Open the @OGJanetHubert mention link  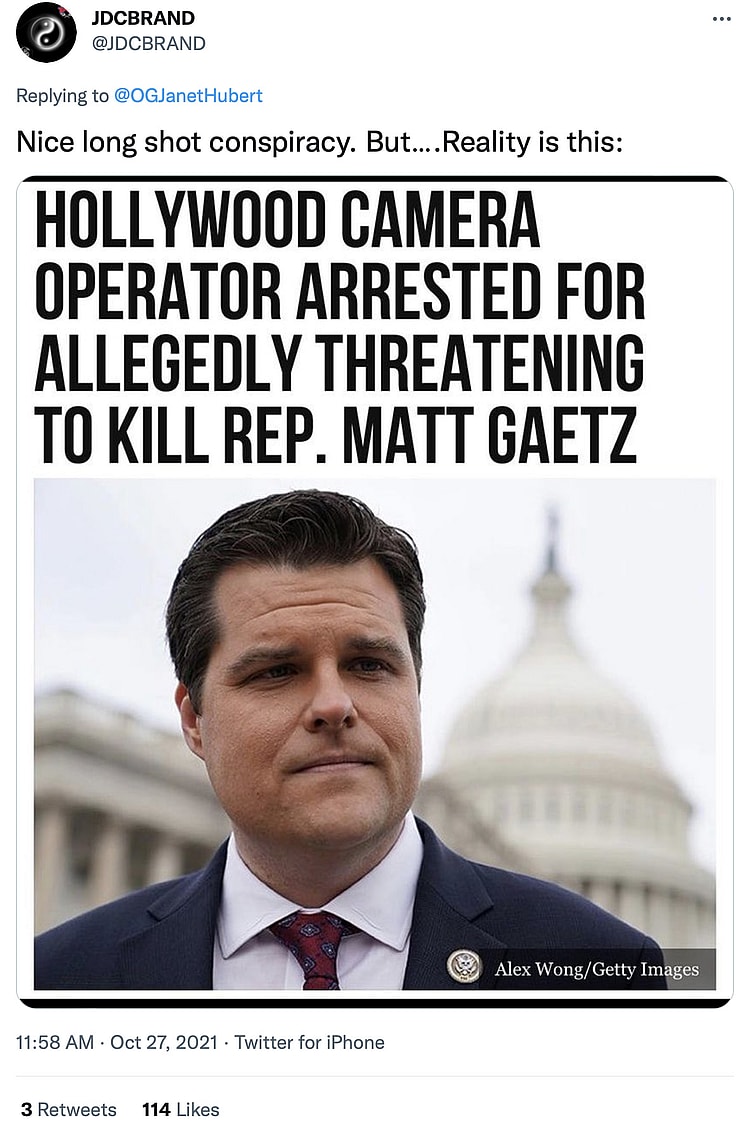point(188,96)
